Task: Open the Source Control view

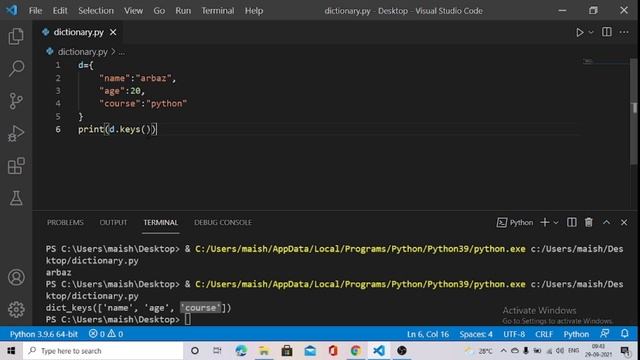Action: click(16, 101)
